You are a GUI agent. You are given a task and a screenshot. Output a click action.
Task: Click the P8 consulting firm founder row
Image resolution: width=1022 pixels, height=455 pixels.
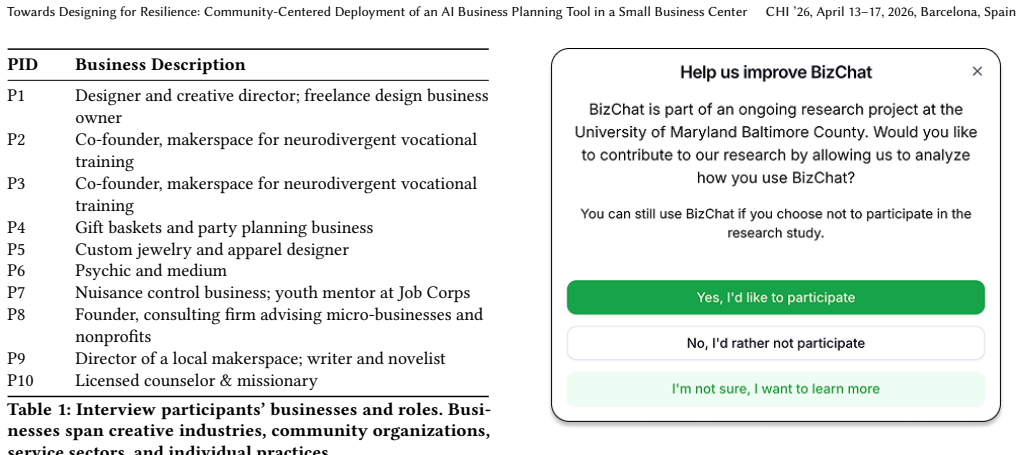[x=248, y=325]
